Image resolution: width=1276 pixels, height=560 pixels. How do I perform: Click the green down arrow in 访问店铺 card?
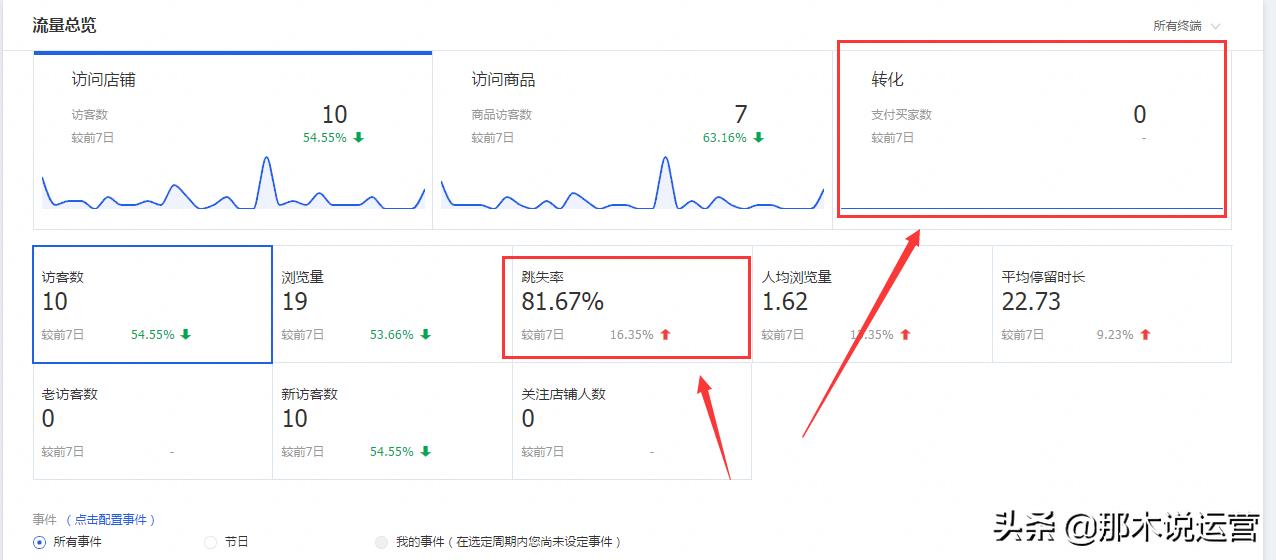click(x=359, y=138)
